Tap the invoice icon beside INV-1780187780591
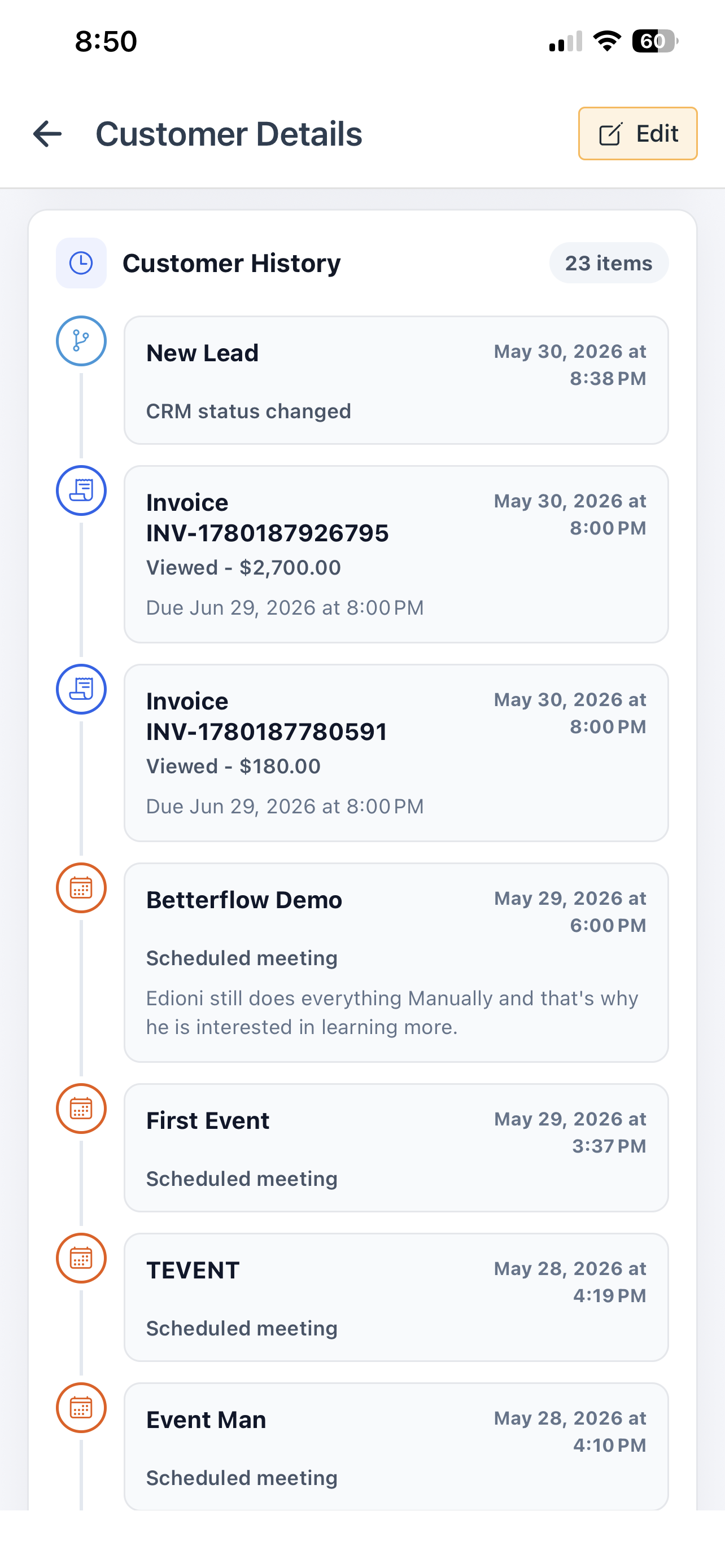The image size is (725, 1568). [x=81, y=689]
